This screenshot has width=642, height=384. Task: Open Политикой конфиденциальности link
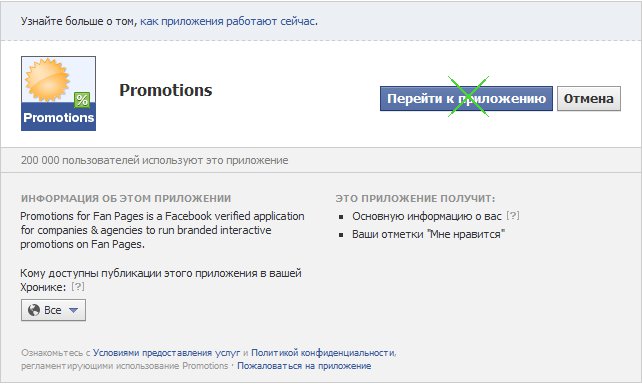pyautogui.click(x=323, y=352)
